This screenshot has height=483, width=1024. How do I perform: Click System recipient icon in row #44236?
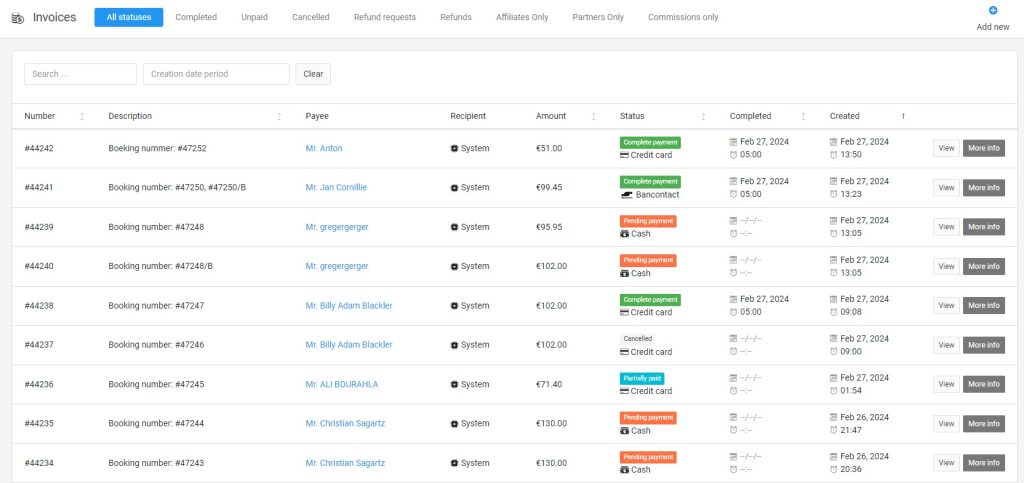click(455, 384)
